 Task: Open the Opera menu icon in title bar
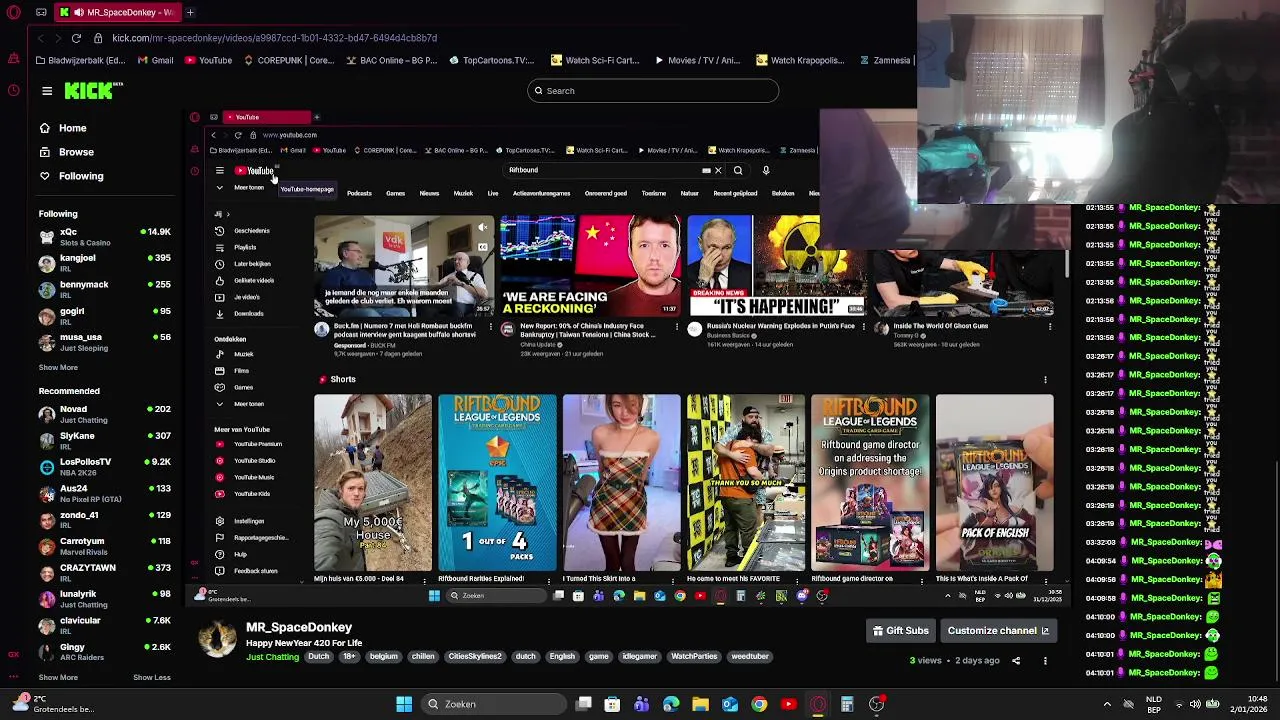13,12
